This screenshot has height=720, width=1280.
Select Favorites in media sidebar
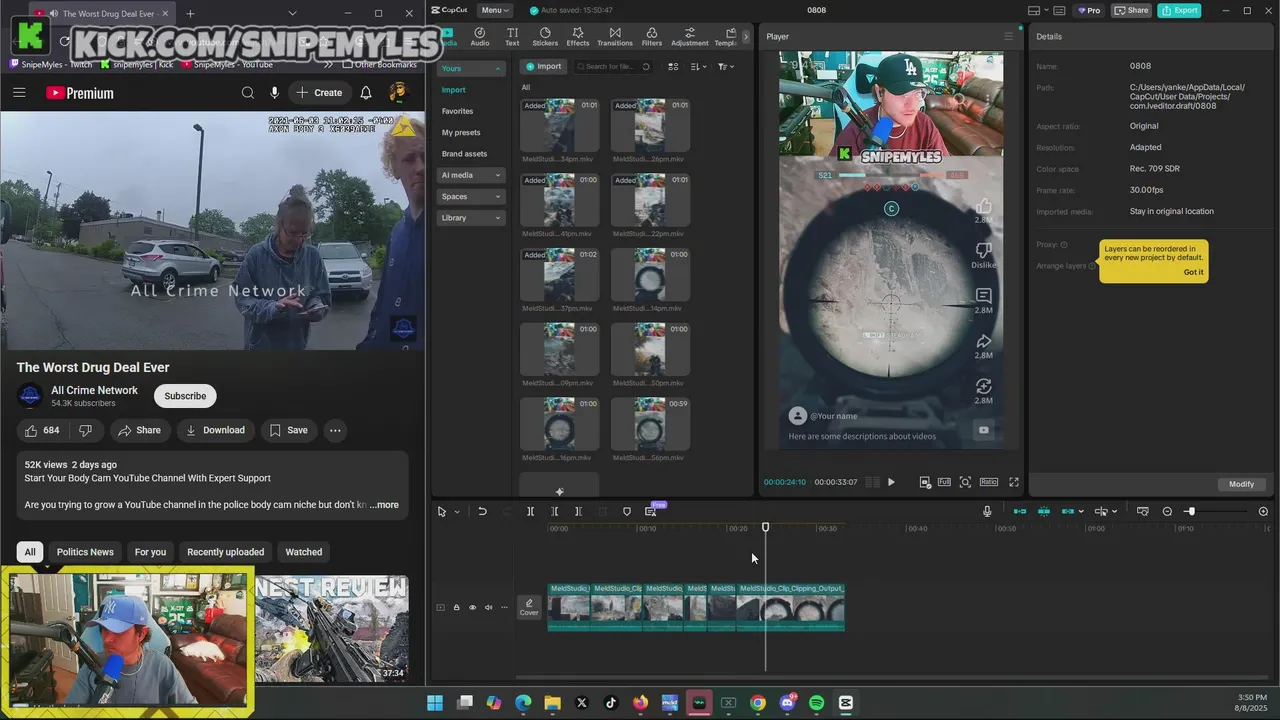coord(457,111)
